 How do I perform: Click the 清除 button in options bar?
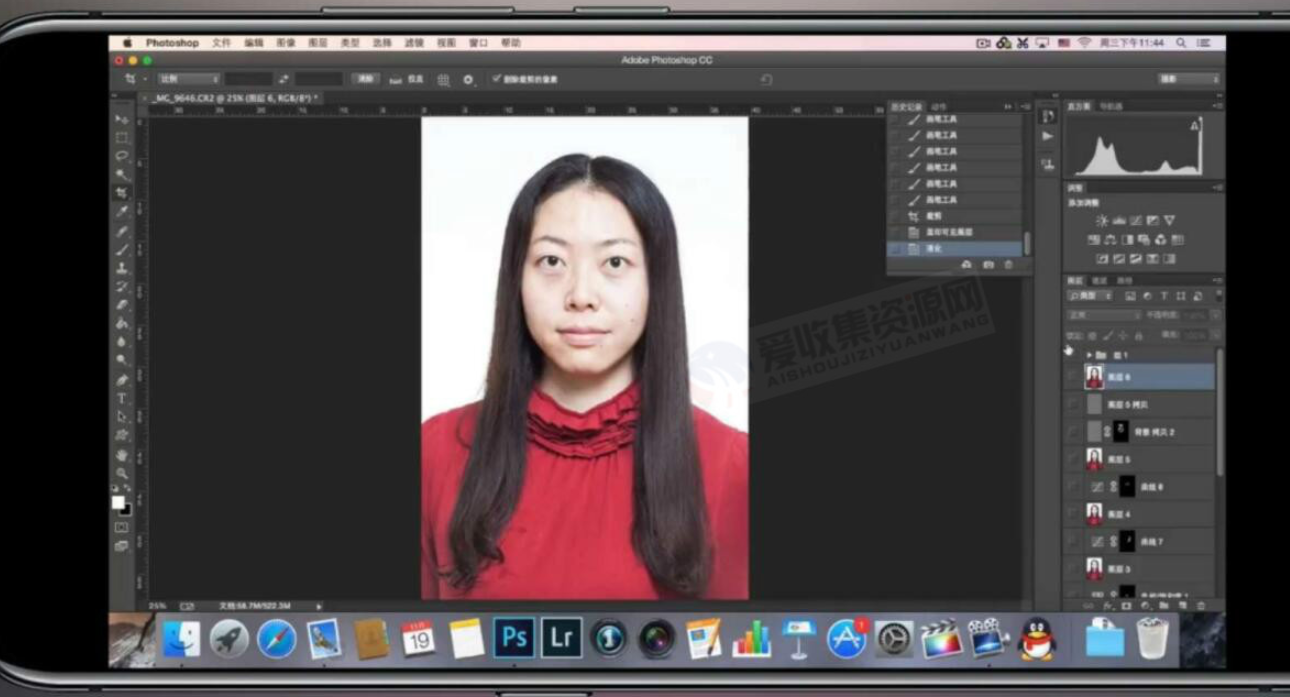[365, 79]
